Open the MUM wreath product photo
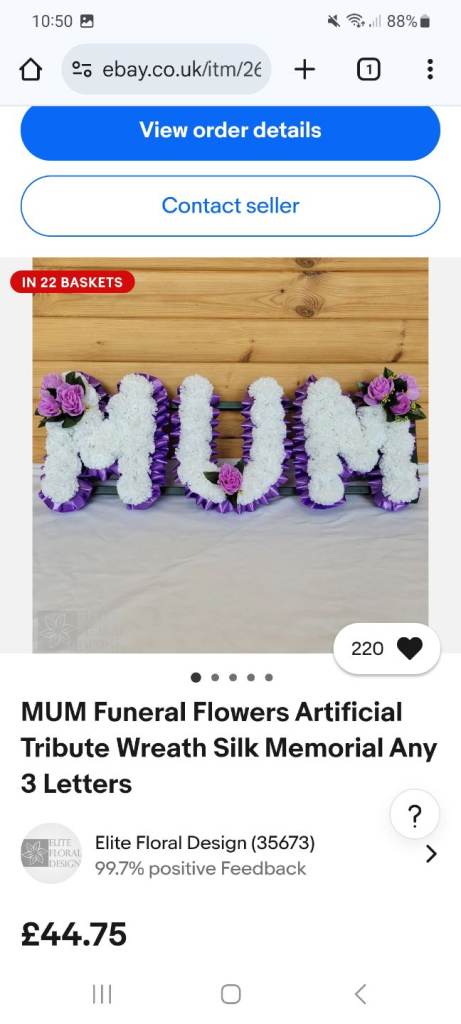461x1024 pixels. click(x=230, y=455)
